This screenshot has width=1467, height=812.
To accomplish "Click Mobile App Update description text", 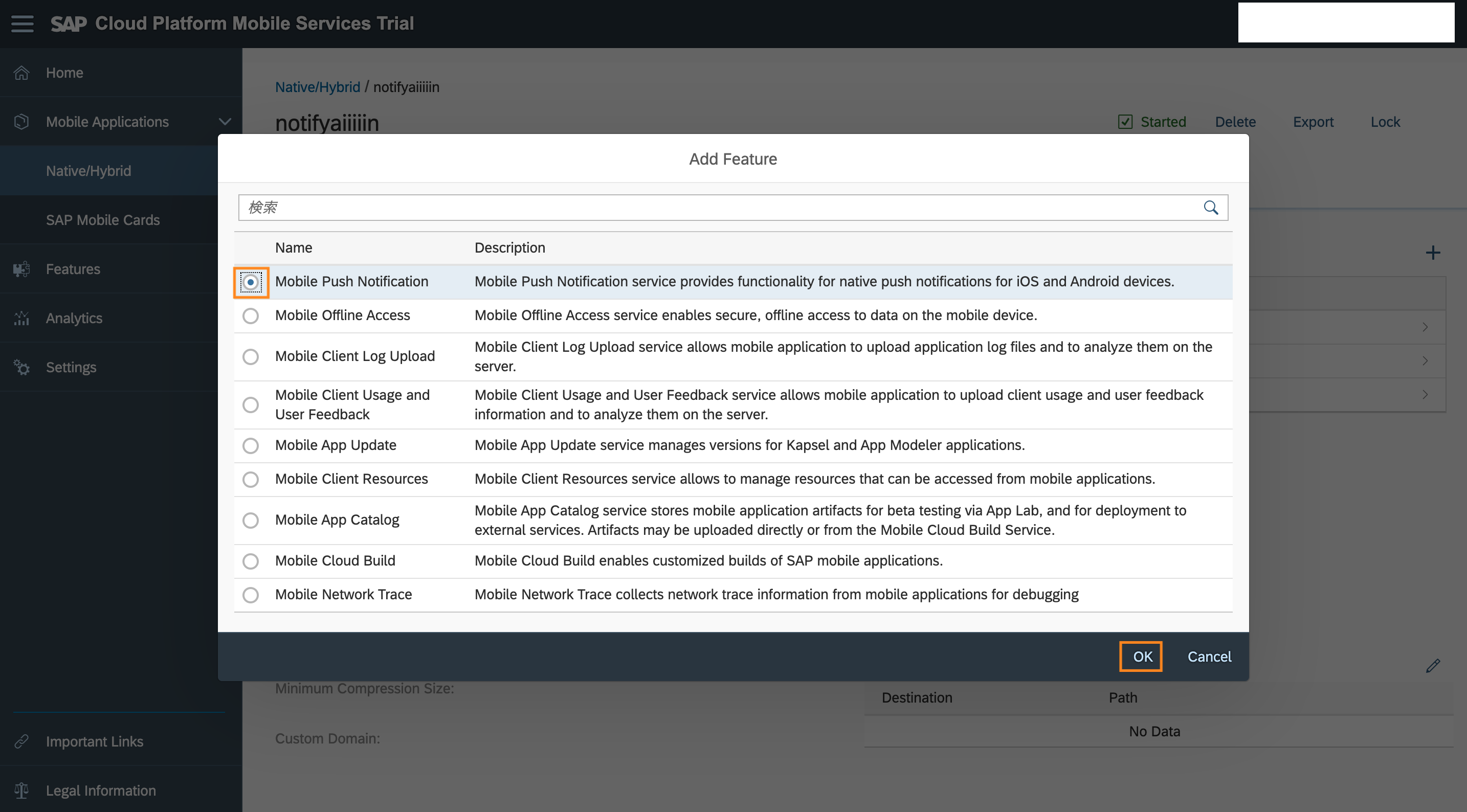I will (x=749, y=445).
